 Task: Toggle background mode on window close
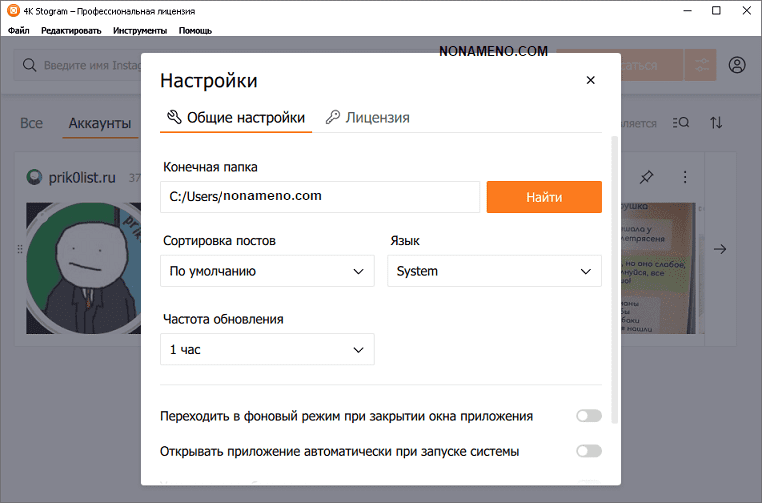coord(588,416)
